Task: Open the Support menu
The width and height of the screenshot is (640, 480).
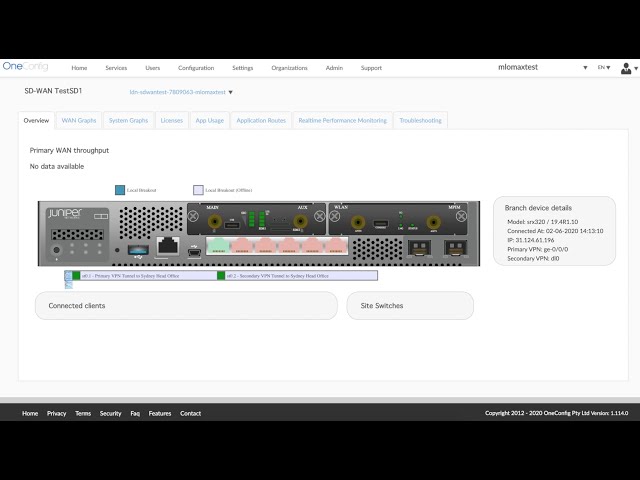Action: click(x=371, y=68)
